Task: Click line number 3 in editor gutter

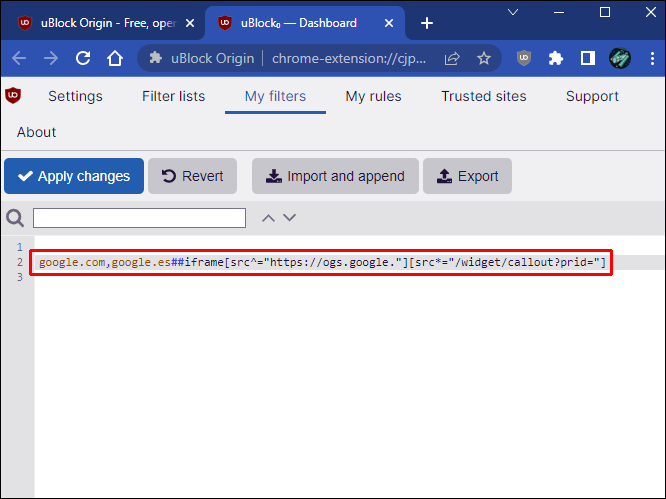Action: 20,277
